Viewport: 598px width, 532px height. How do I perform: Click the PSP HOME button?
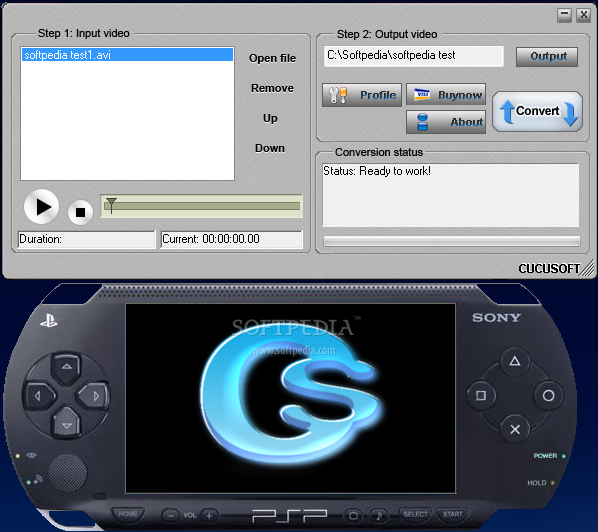tap(128, 514)
